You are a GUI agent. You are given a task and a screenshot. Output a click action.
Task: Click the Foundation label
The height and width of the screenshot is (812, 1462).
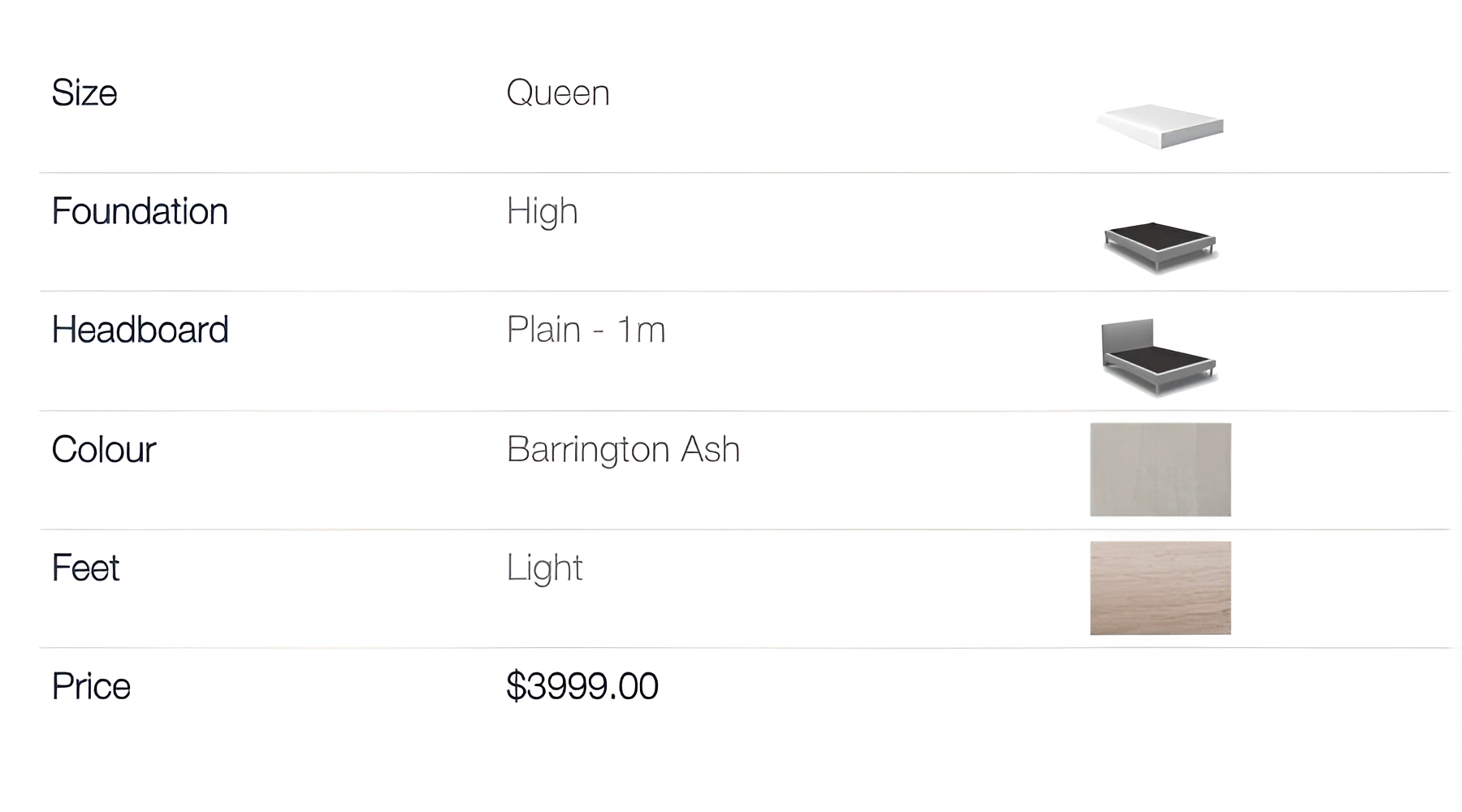(x=140, y=211)
